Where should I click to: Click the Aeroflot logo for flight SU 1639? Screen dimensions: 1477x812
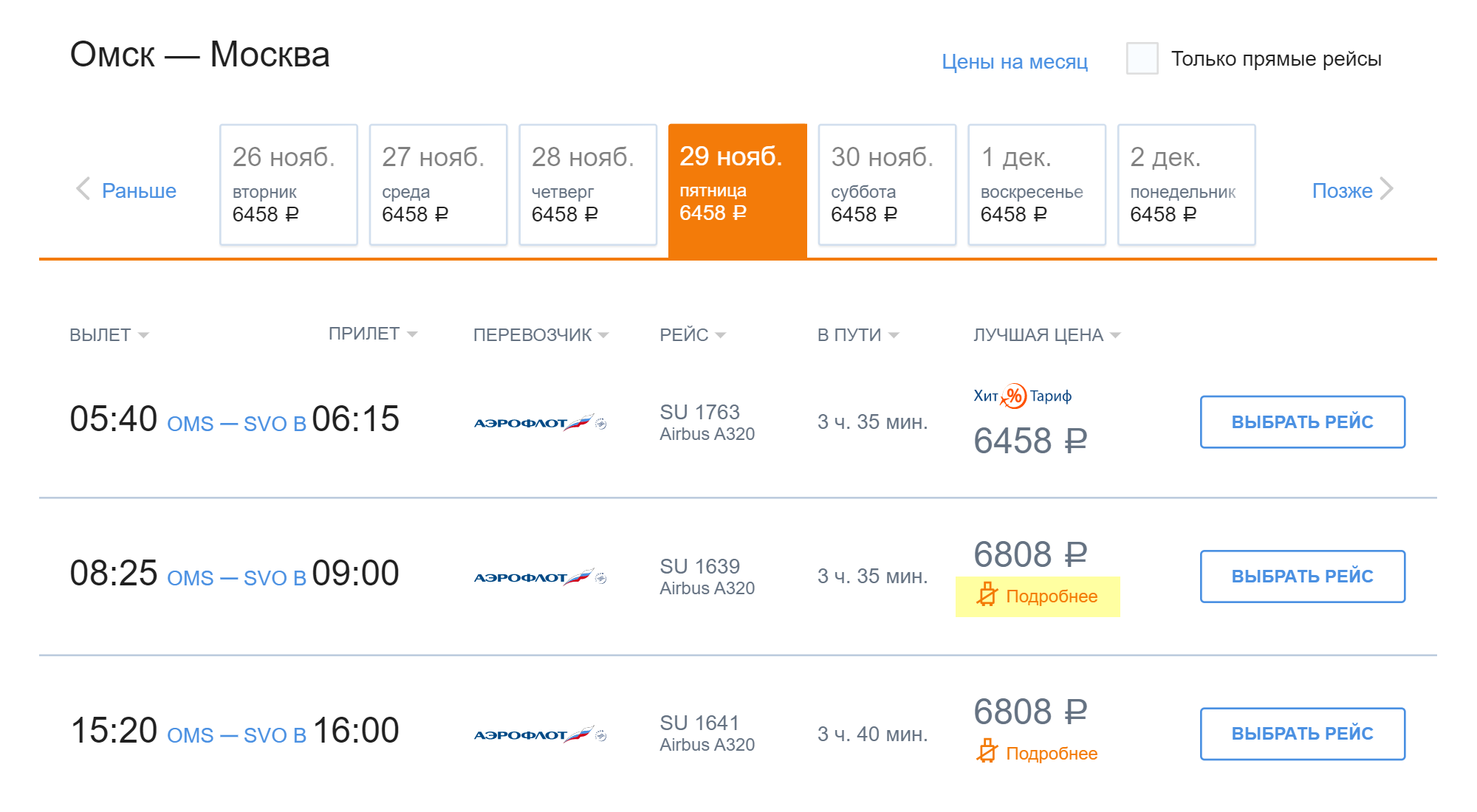540,577
